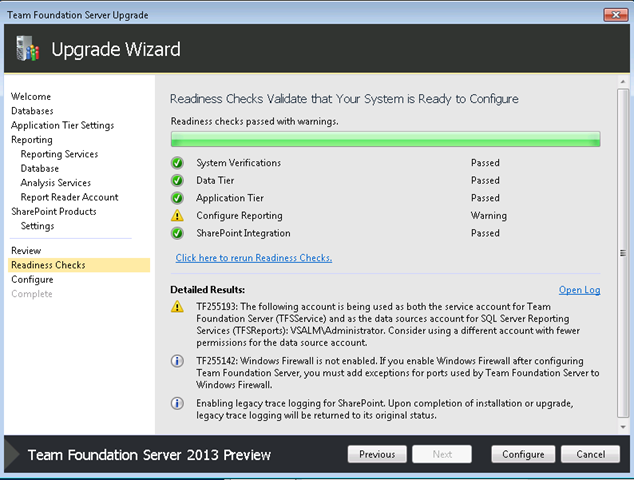The width and height of the screenshot is (634, 480).
Task: Click the Data Tier passed checkmark icon
Action: pyautogui.click(x=177, y=180)
